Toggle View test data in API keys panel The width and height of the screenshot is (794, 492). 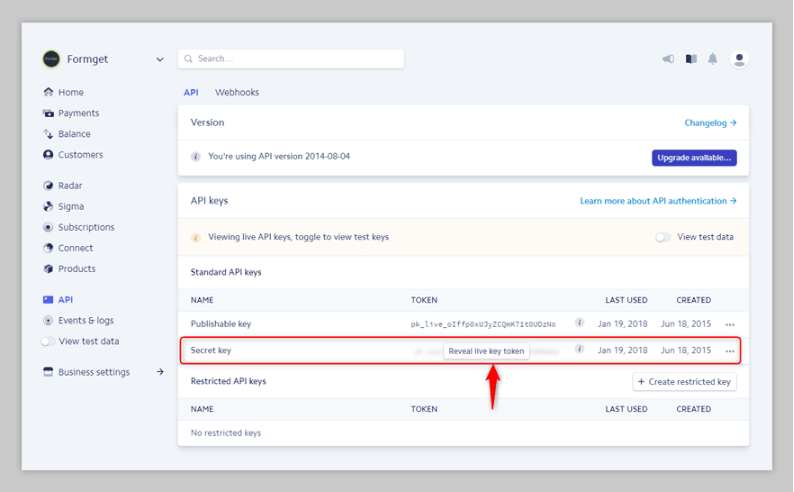click(663, 237)
